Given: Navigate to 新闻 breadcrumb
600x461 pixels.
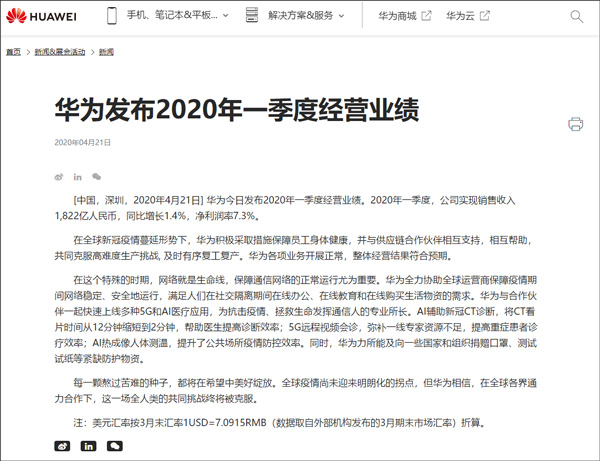Looking at the screenshot, I should (106, 52).
